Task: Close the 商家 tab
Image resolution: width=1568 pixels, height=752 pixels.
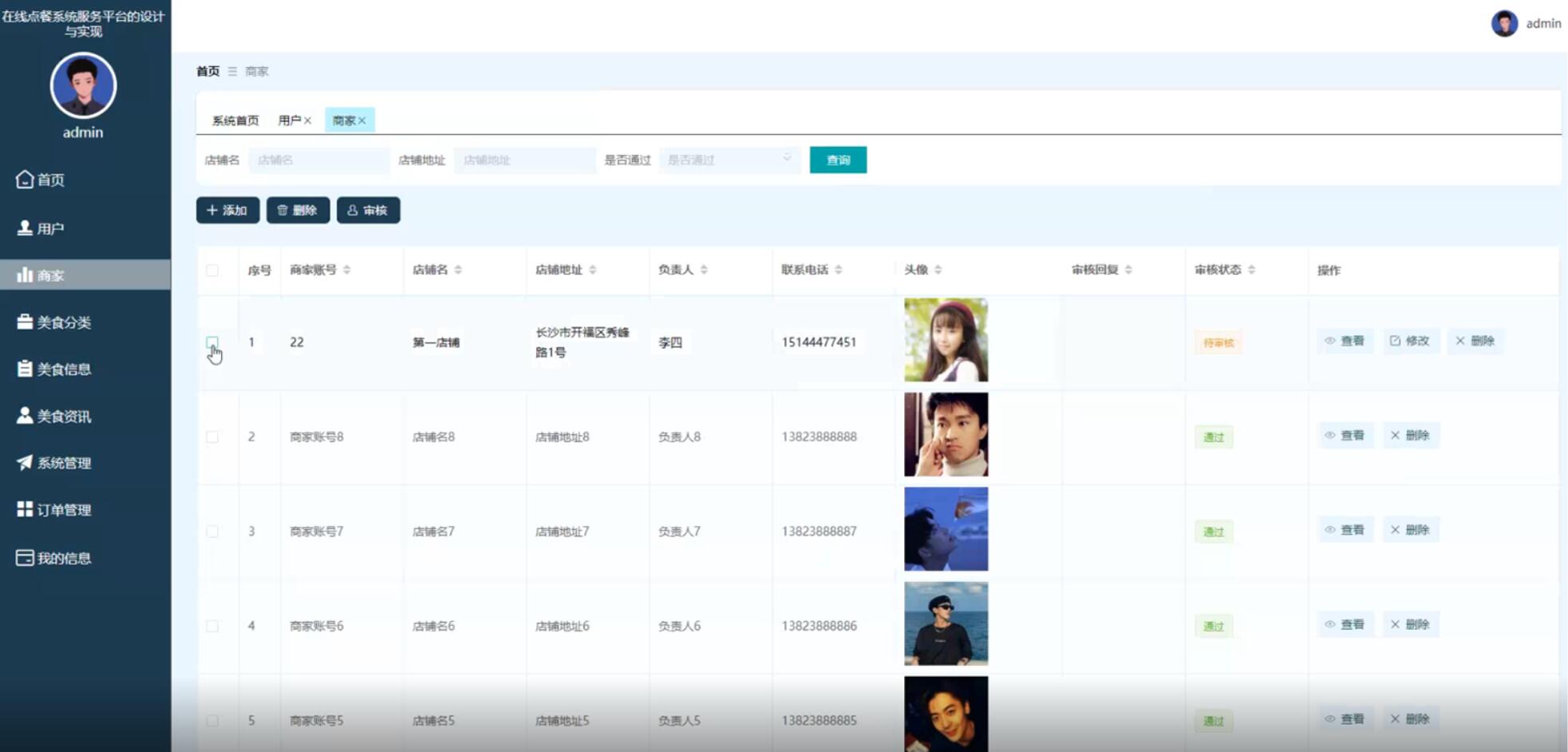Action: coord(362,121)
